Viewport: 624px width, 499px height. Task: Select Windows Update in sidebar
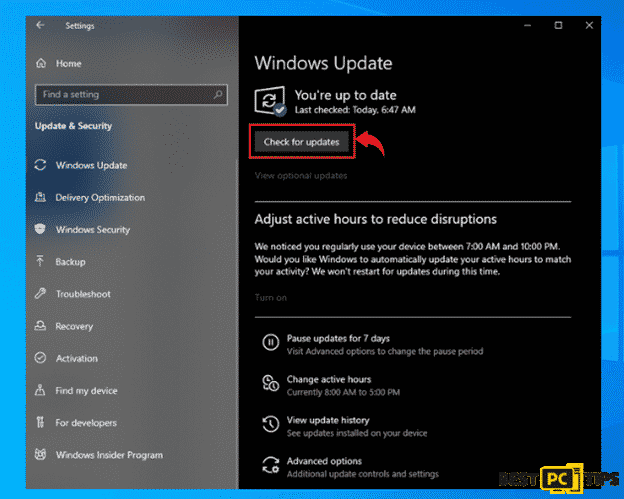pyautogui.click(x=92, y=165)
